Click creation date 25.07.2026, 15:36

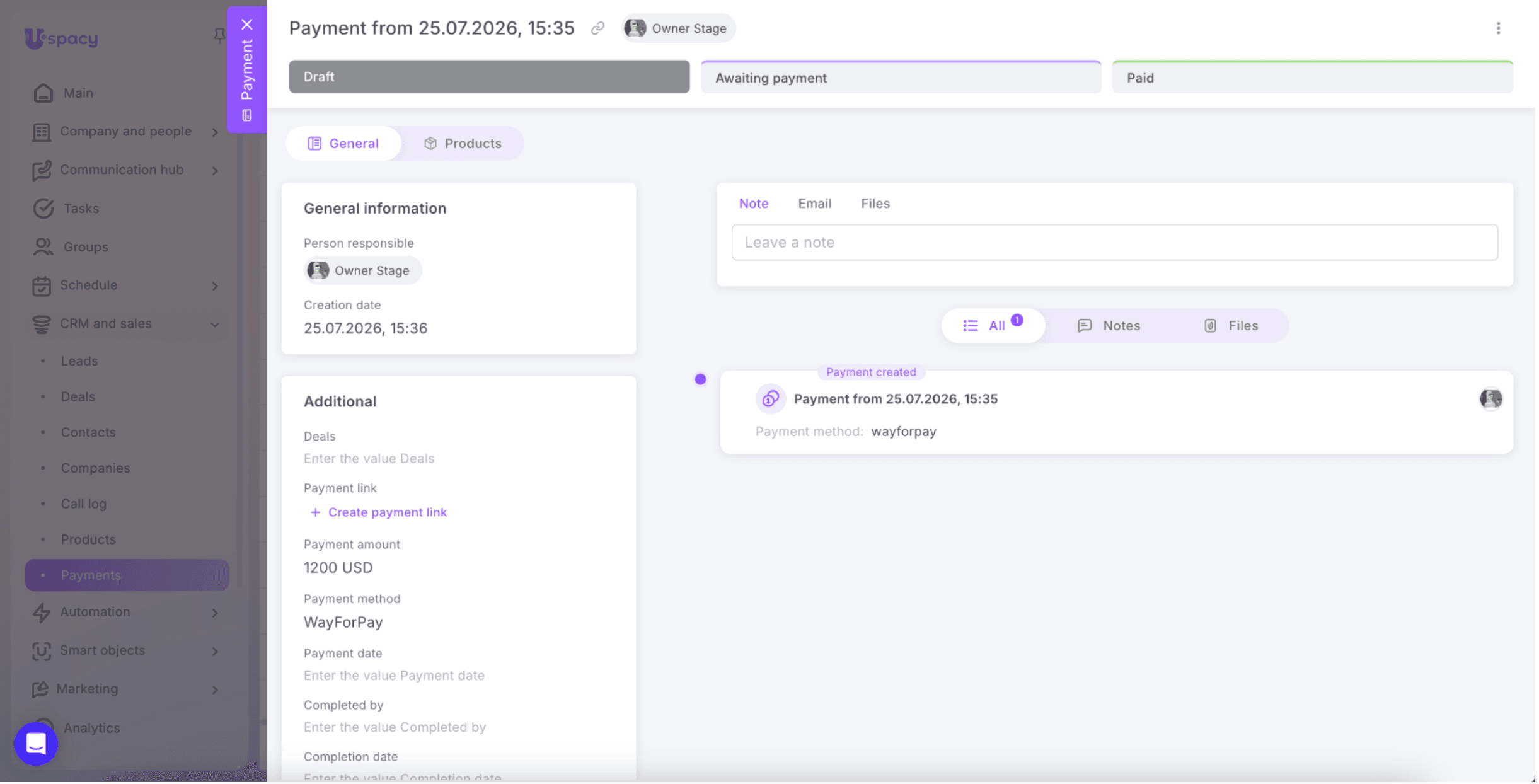366,329
